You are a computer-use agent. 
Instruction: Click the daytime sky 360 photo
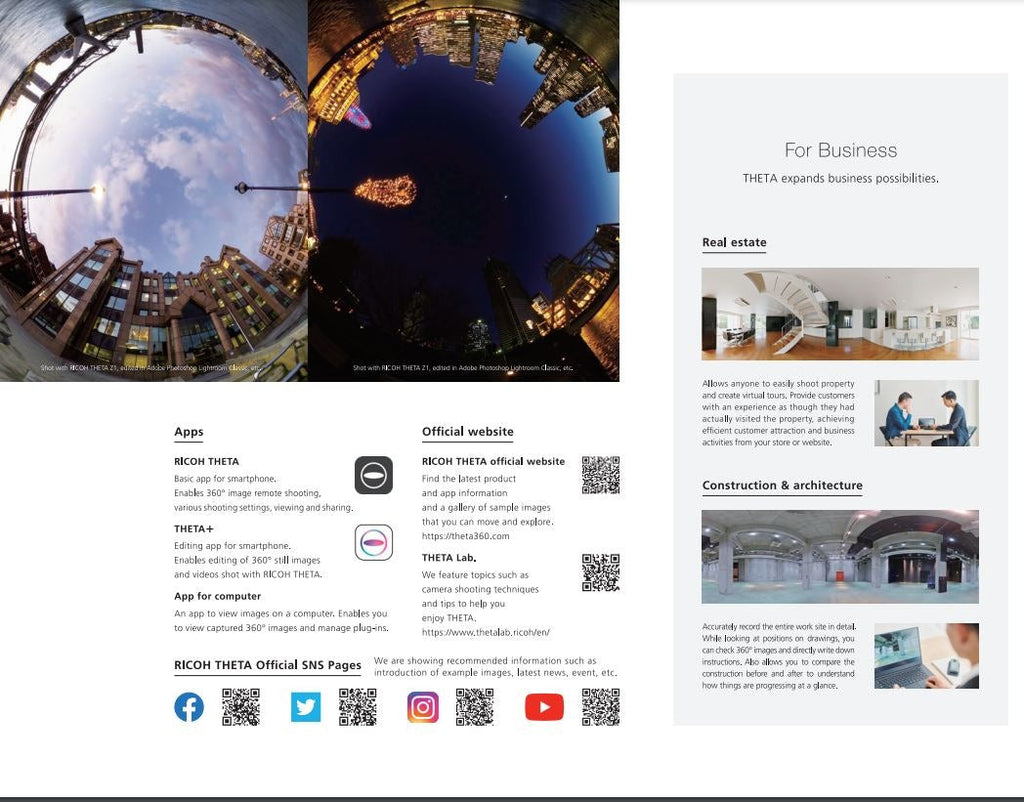(153, 190)
